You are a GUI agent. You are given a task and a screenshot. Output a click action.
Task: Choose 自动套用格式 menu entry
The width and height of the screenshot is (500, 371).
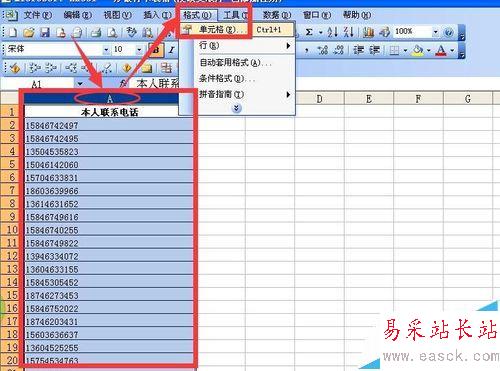click(x=236, y=62)
